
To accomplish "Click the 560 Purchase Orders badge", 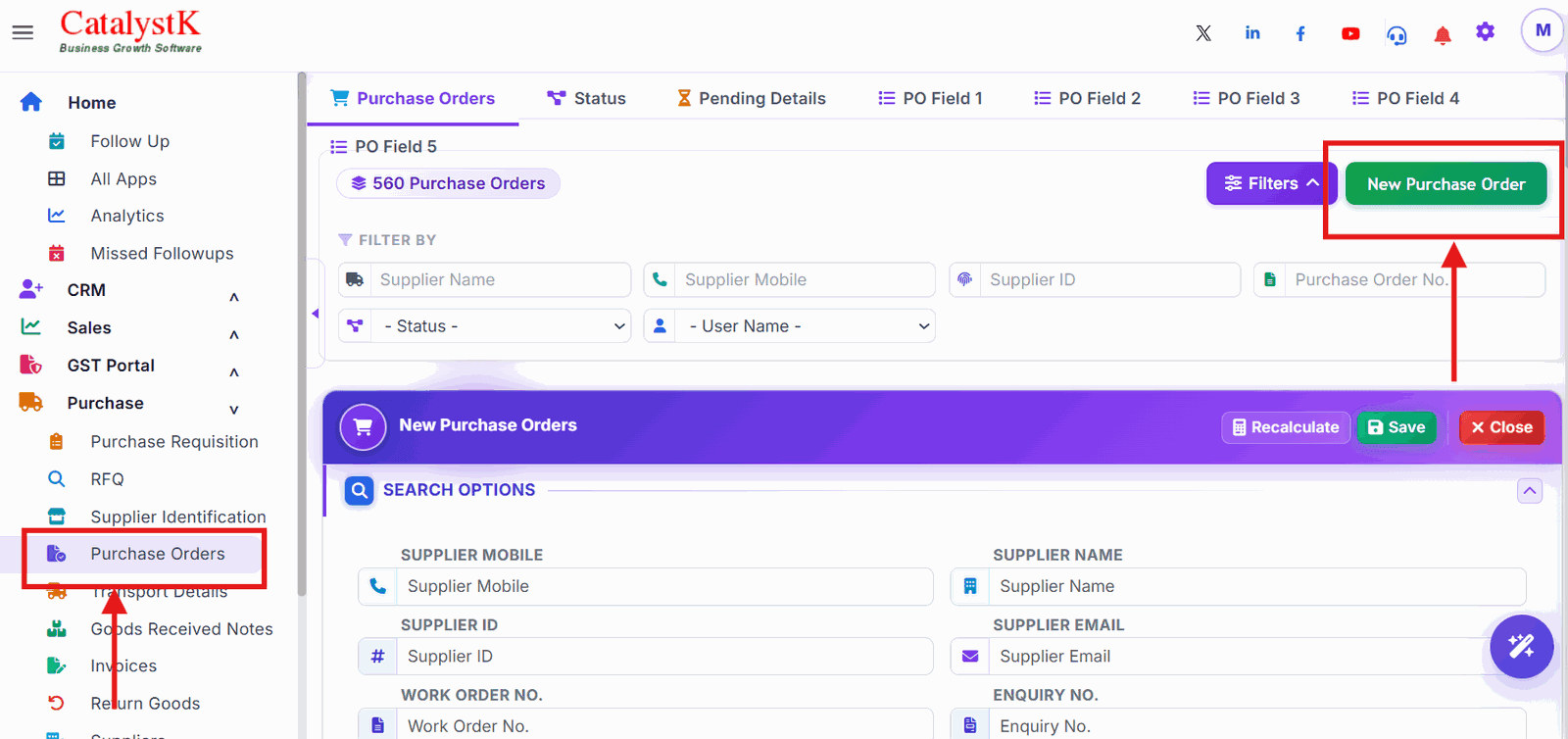I will (448, 183).
